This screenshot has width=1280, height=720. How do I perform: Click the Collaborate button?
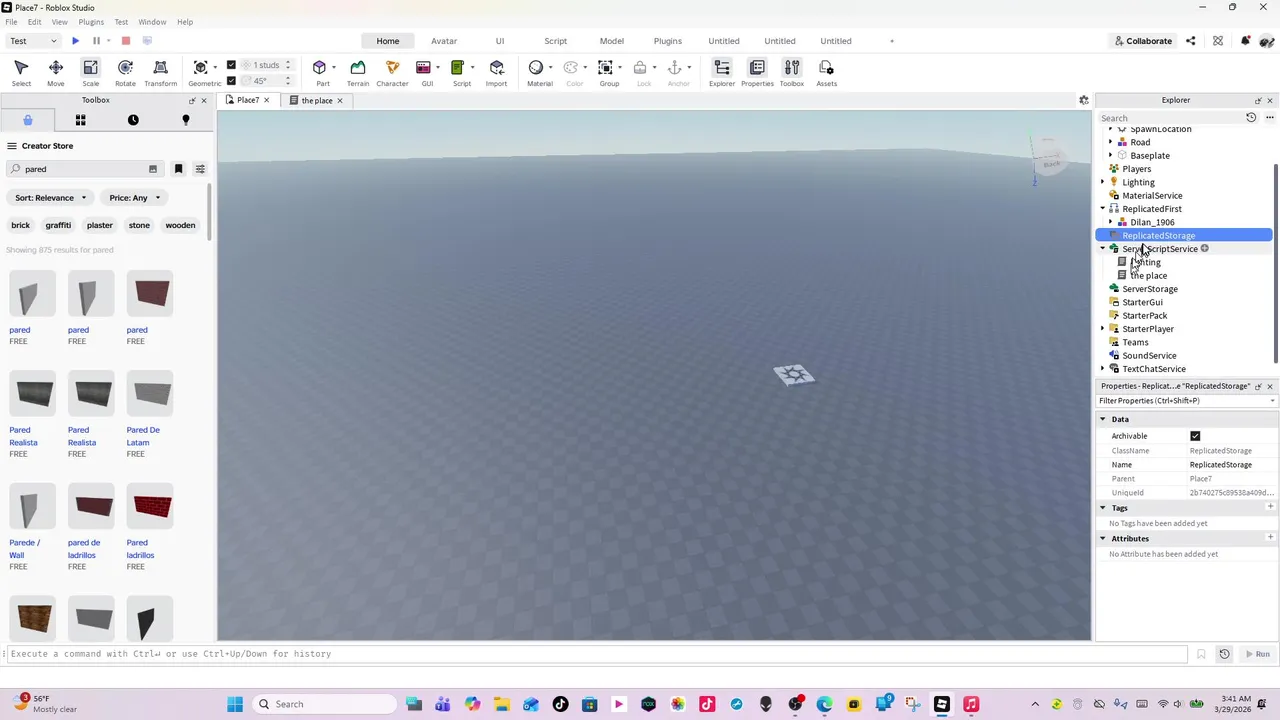click(1144, 41)
